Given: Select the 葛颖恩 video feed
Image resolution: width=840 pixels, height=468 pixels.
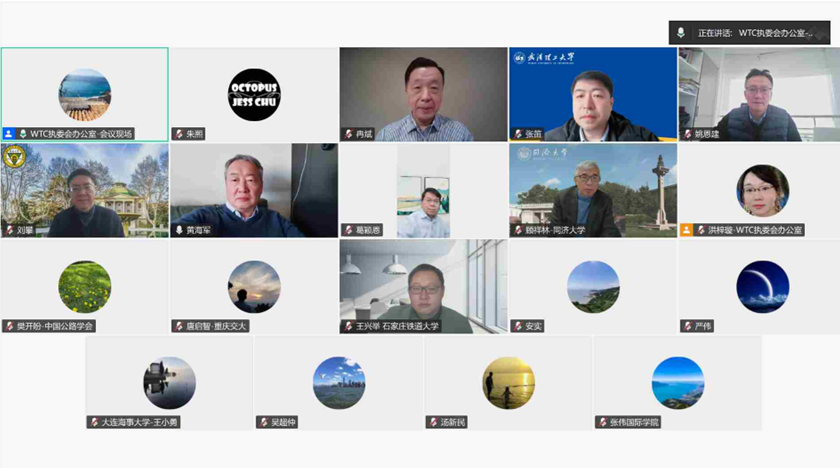Looking at the screenshot, I should [x=423, y=188].
